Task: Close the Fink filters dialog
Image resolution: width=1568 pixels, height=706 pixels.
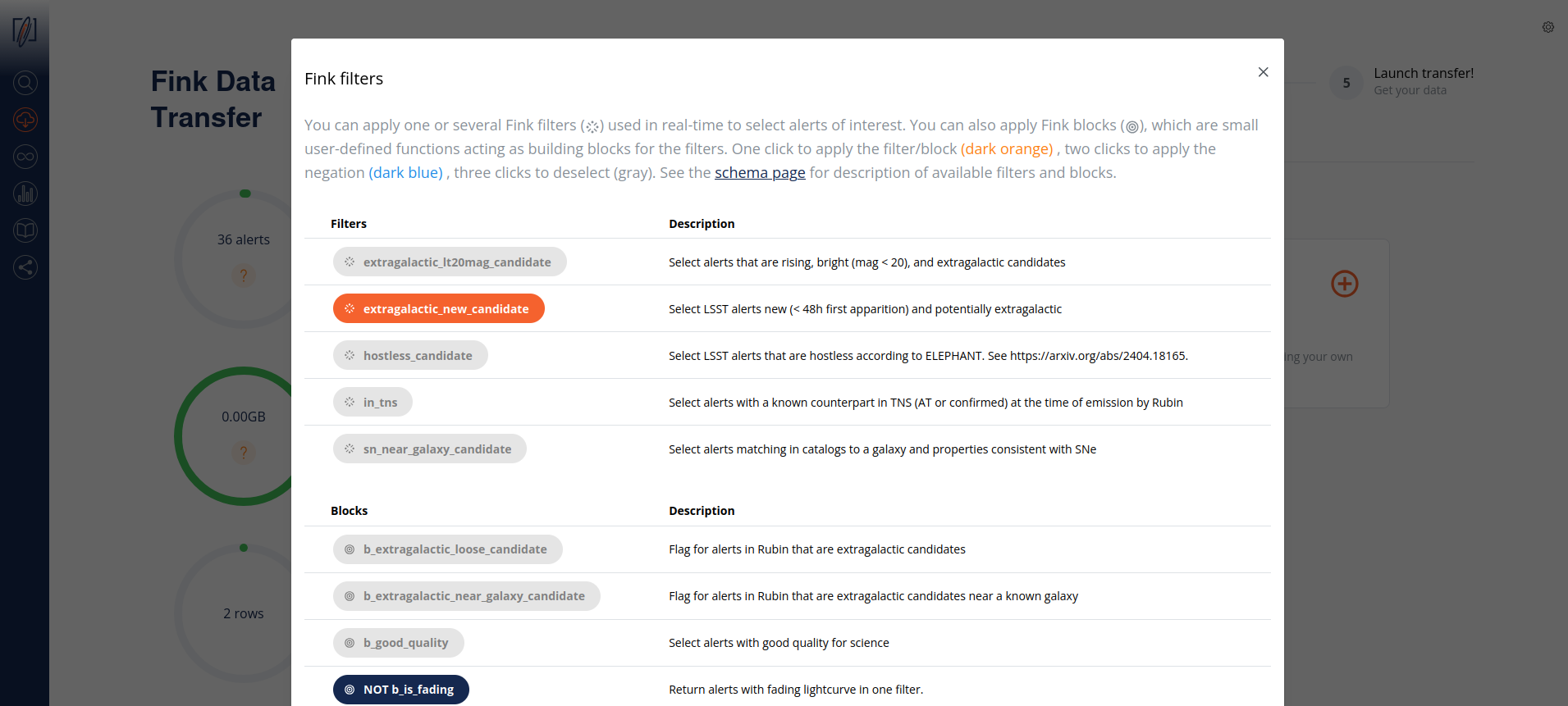Action: (x=1263, y=72)
